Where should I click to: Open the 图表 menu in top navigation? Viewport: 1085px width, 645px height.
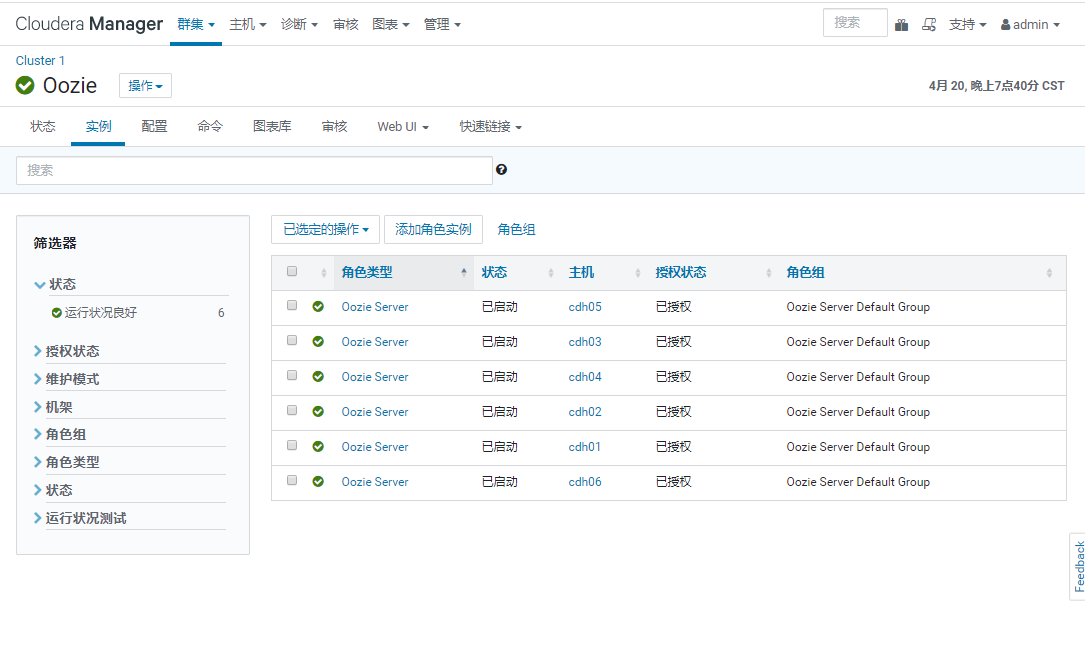point(391,25)
